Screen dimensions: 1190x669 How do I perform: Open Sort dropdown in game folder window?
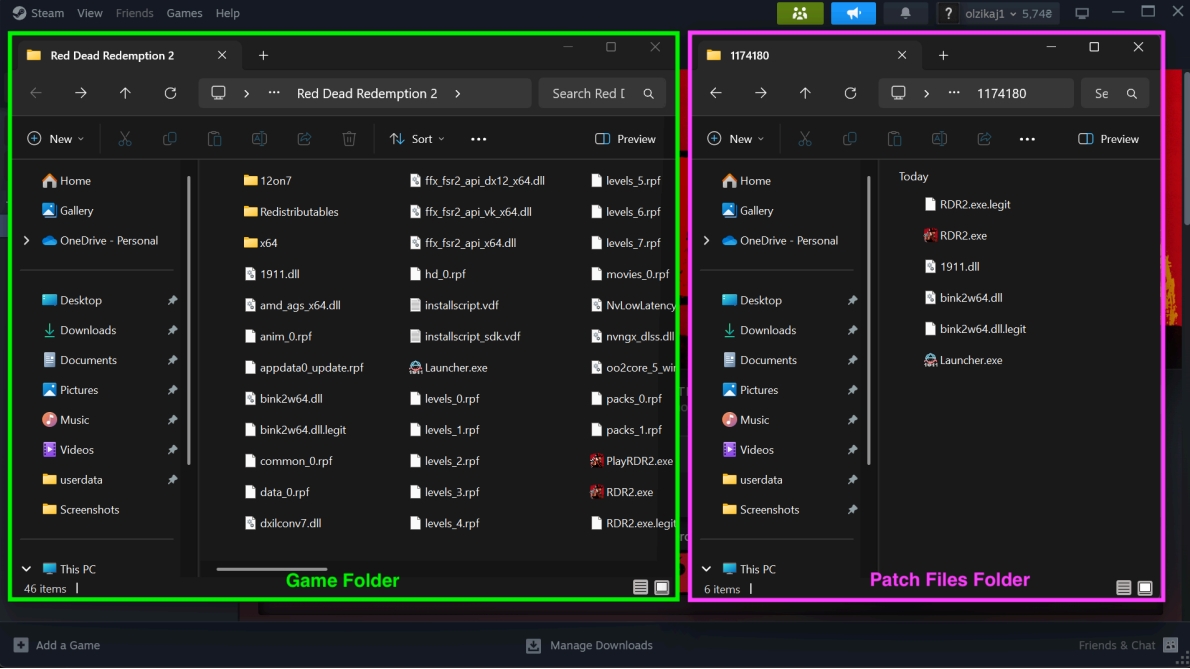(x=417, y=139)
